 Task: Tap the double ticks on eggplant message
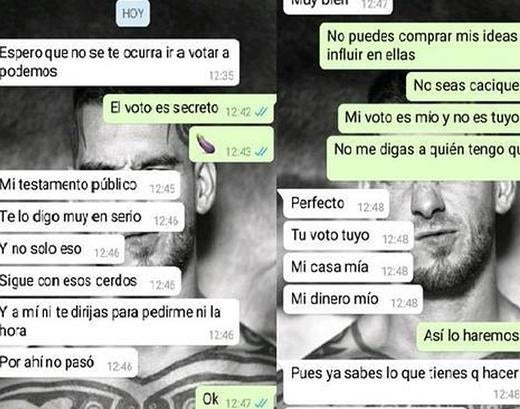point(261,152)
